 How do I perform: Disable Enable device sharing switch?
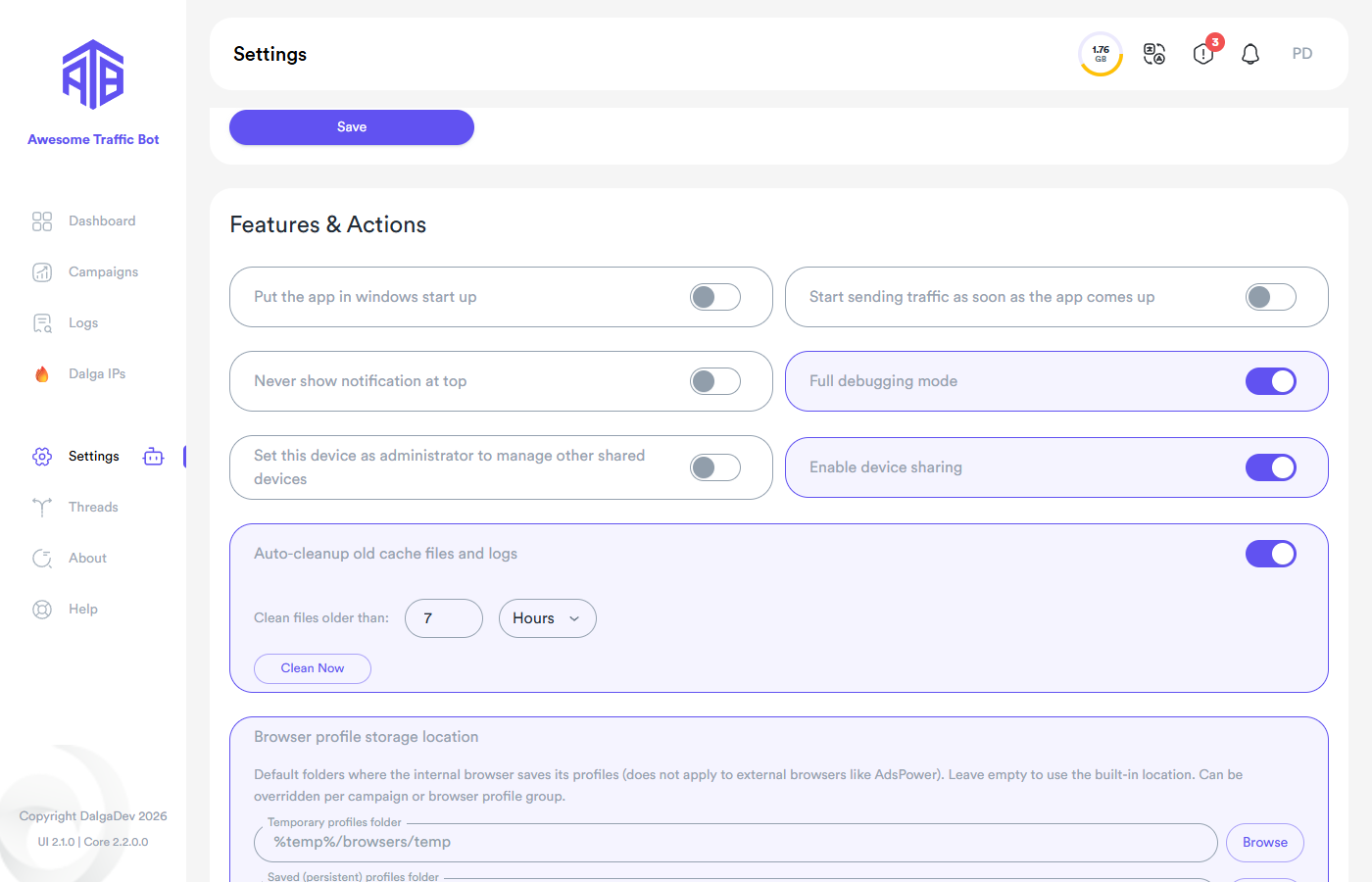(x=1271, y=467)
